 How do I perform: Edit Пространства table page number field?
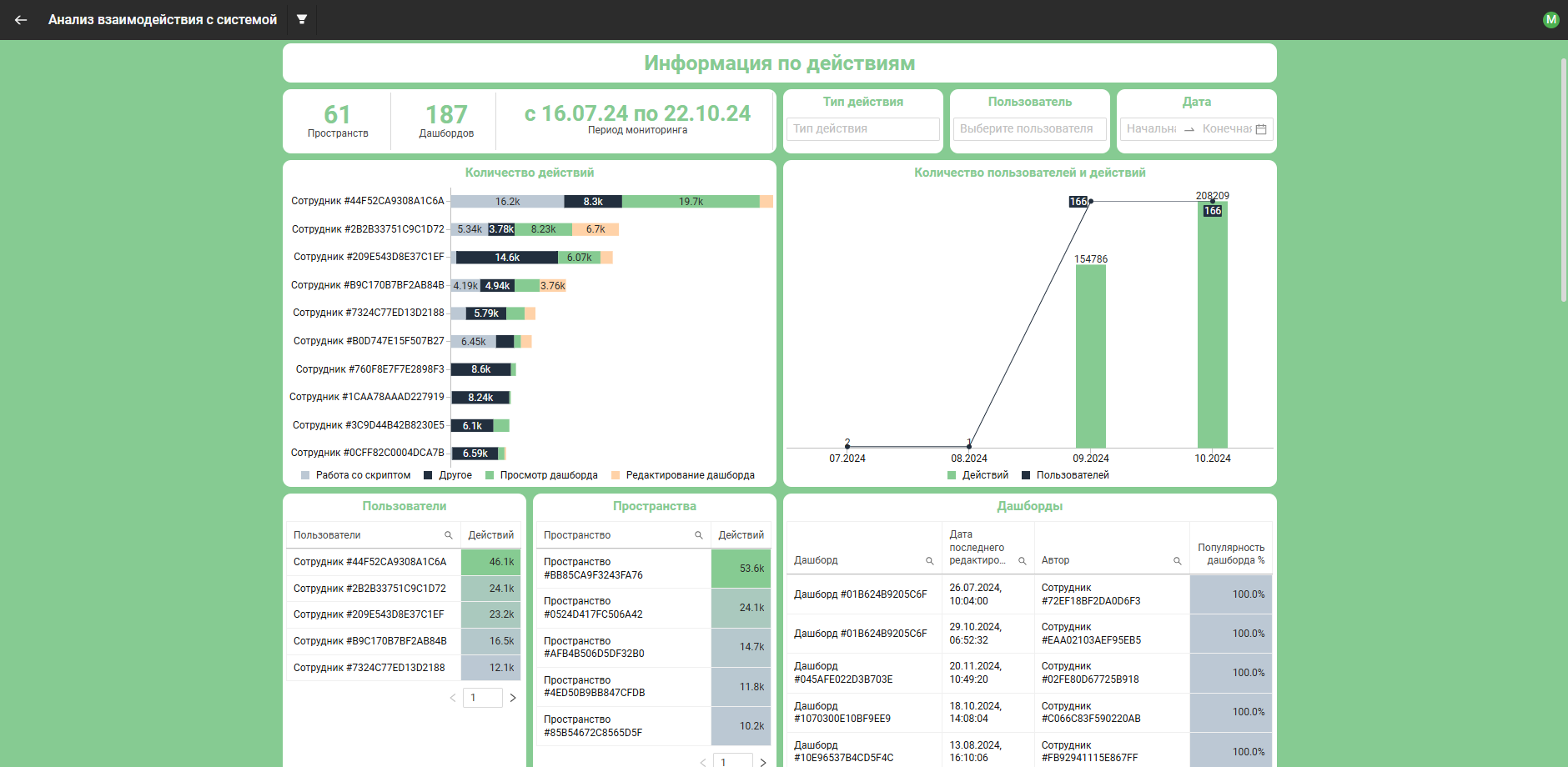click(732, 762)
